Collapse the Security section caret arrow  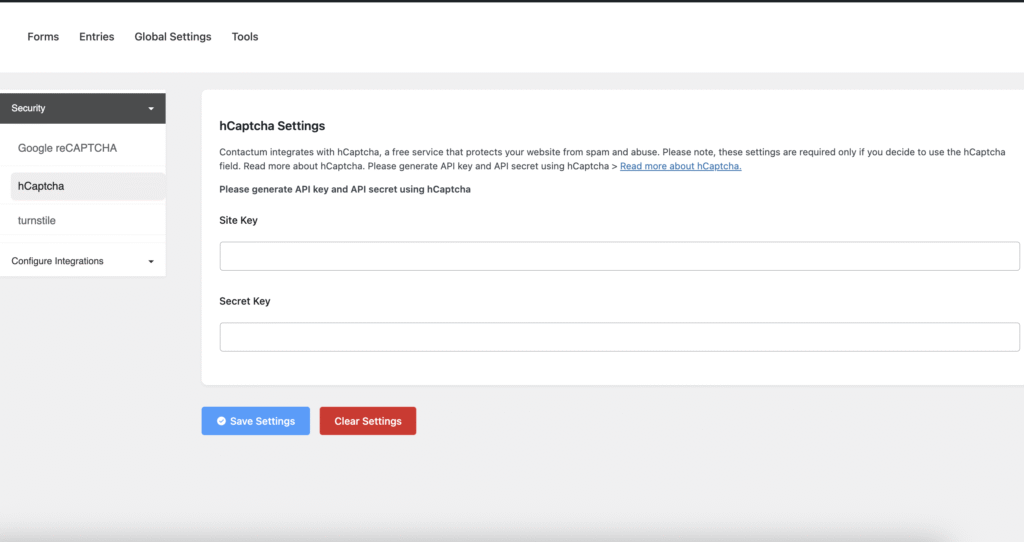(x=151, y=108)
